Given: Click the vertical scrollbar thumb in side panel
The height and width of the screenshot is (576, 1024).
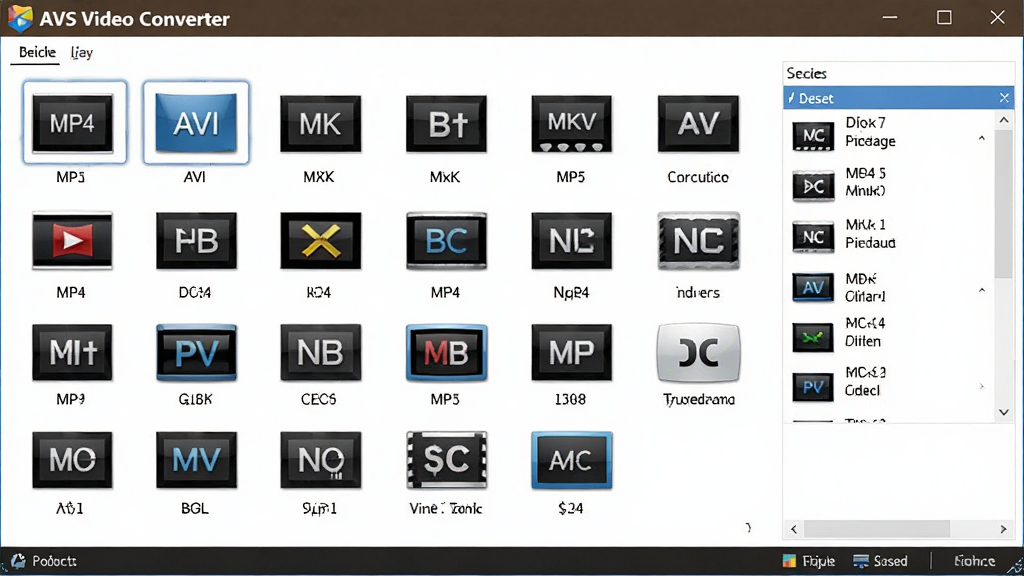Looking at the screenshot, I should click(x=1004, y=202).
